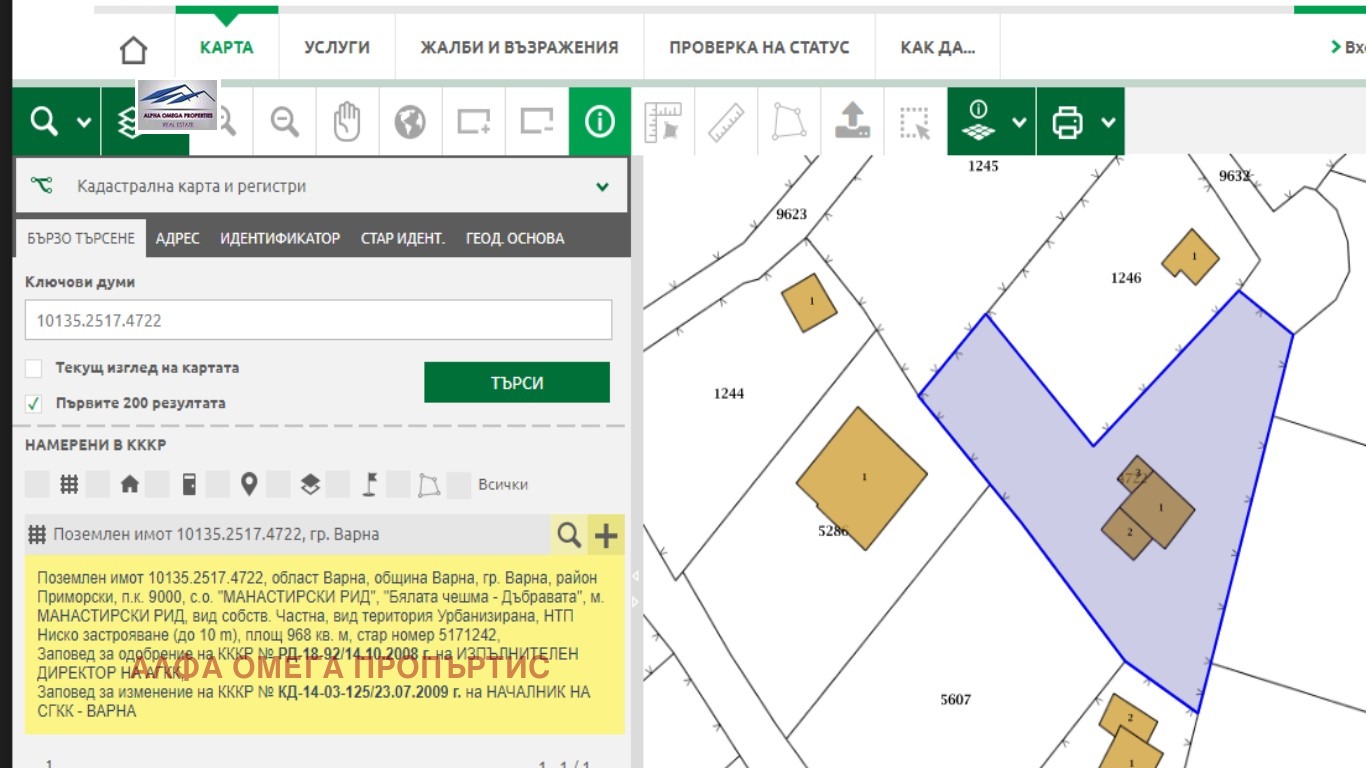1366x768 pixels.
Task: Check the address pin filter box
Action: pos(218,485)
